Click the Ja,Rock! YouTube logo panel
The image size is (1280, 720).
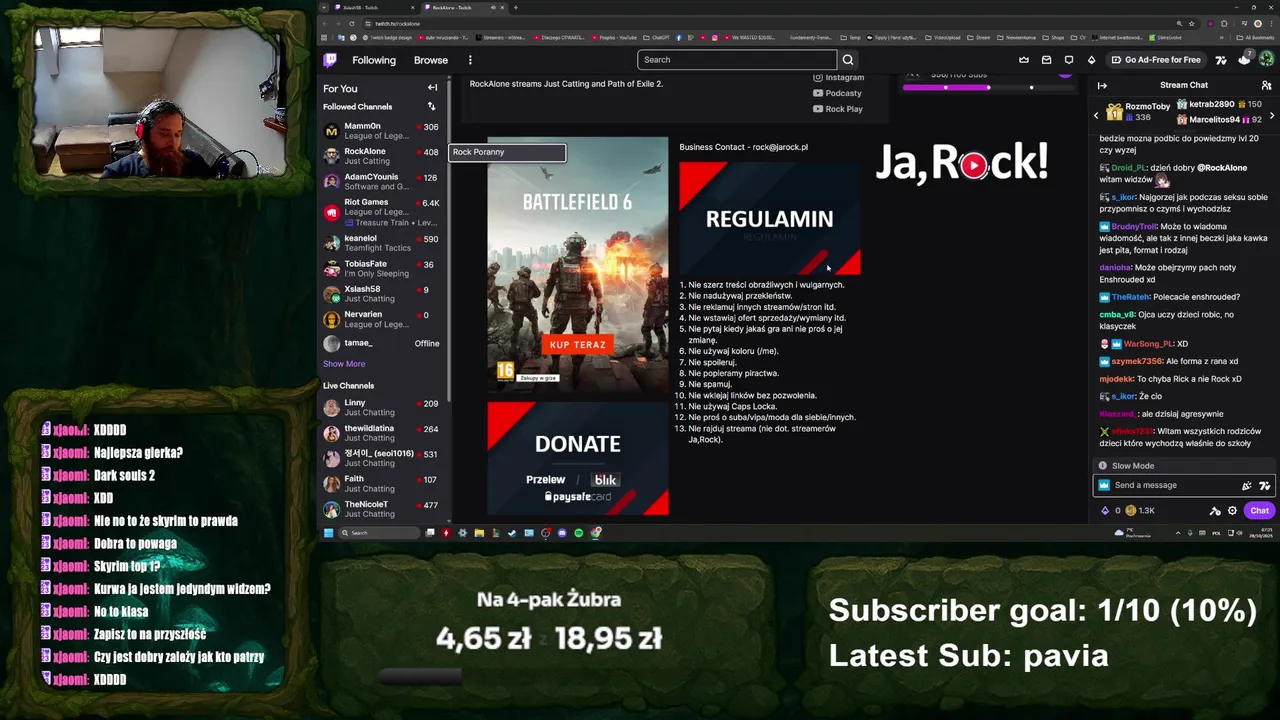click(x=962, y=164)
